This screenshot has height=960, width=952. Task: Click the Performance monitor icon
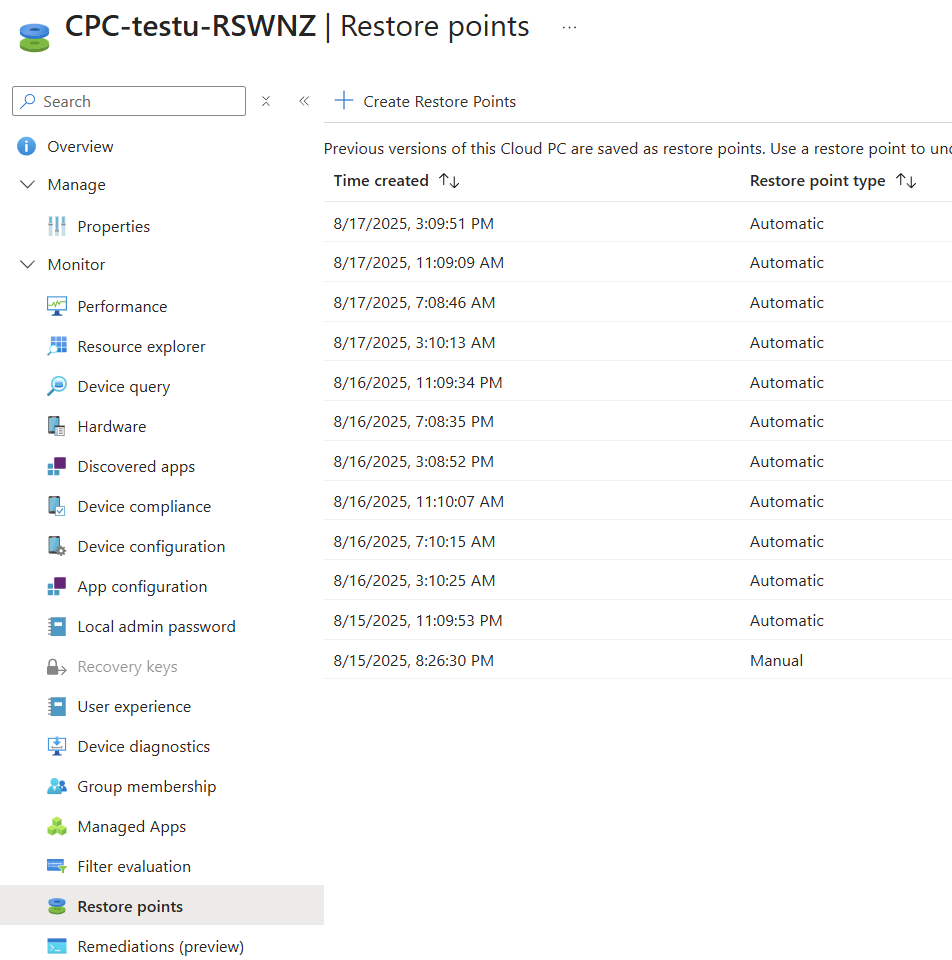(x=57, y=306)
